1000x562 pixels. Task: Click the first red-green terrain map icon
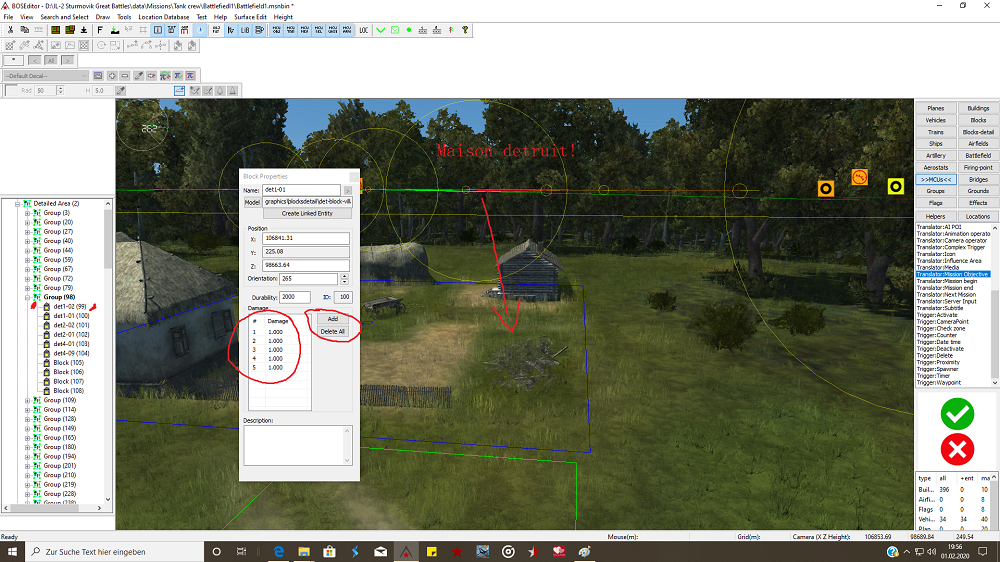tap(56, 30)
